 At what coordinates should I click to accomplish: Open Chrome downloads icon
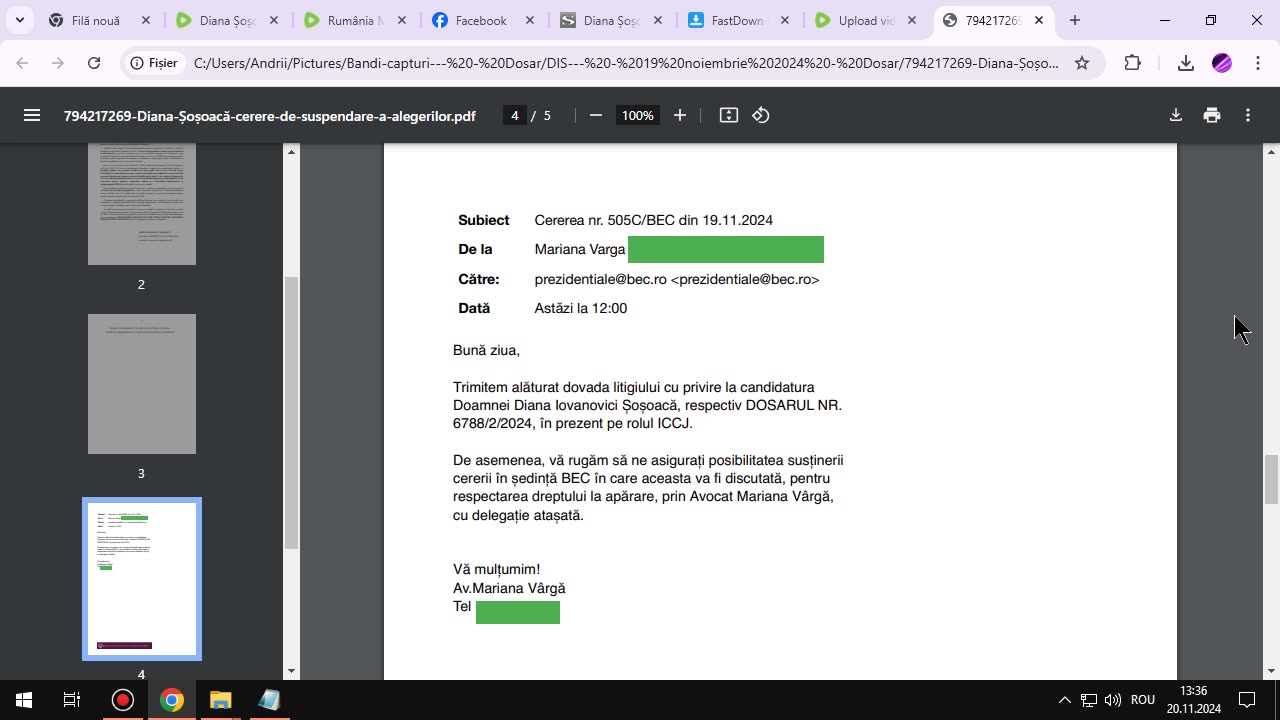[x=1186, y=63]
